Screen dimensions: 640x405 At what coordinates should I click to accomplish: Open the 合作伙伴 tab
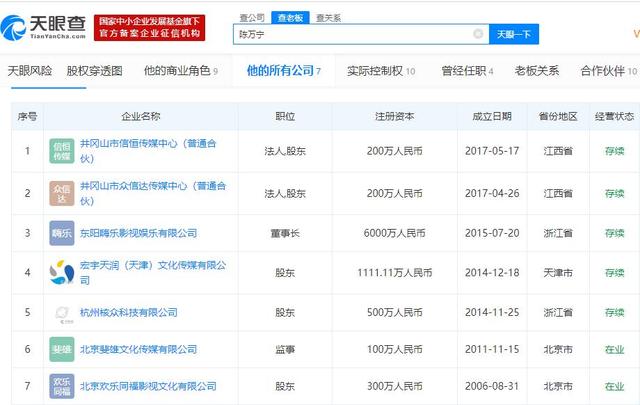pos(609,71)
